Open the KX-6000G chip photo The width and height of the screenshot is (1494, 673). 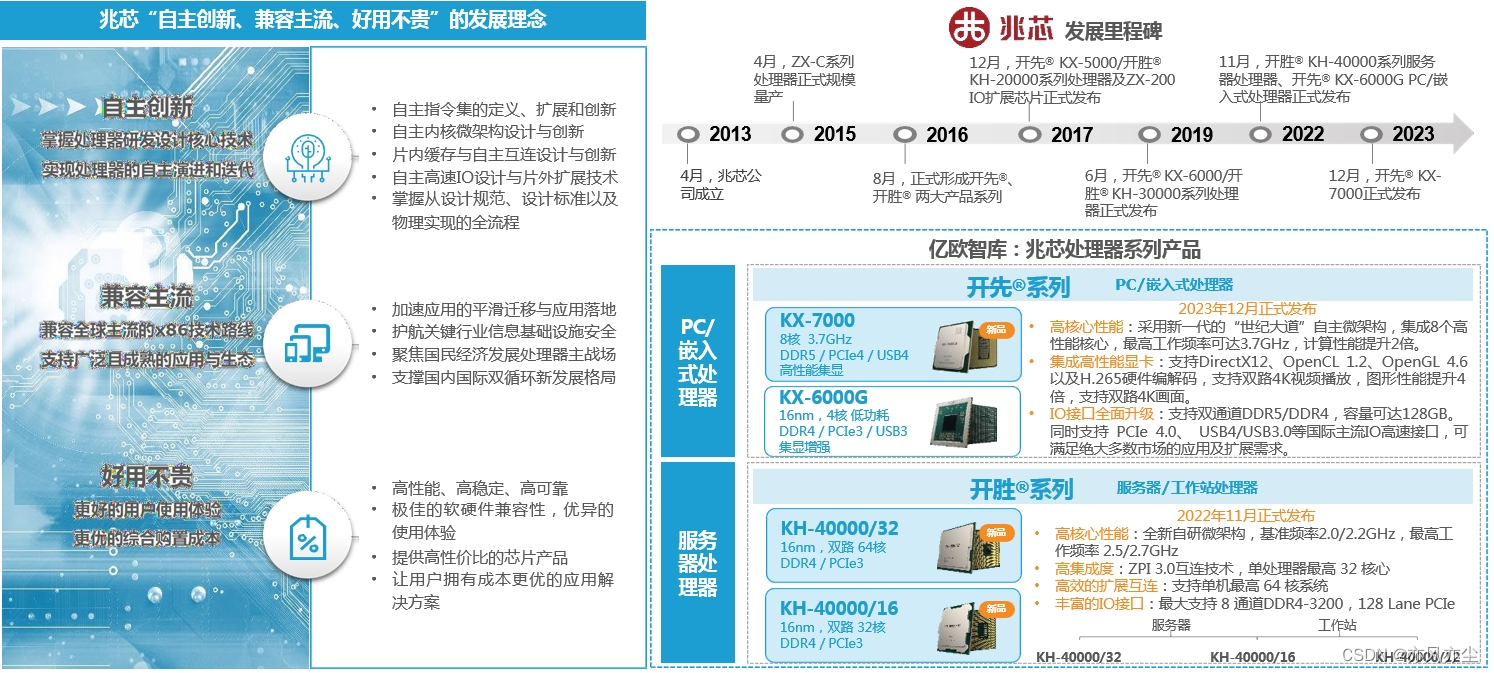tap(963, 421)
